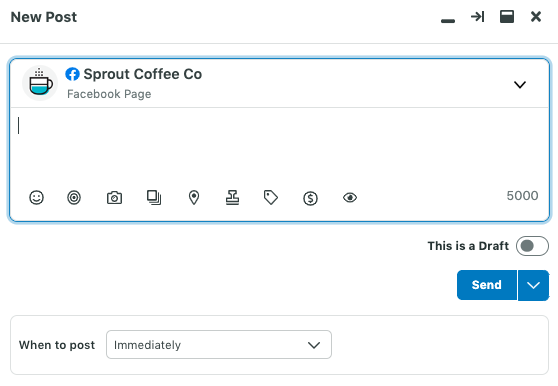Add a location with pin icon
Image resolution: width=558 pixels, height=386 pixels.
point(194,197)
